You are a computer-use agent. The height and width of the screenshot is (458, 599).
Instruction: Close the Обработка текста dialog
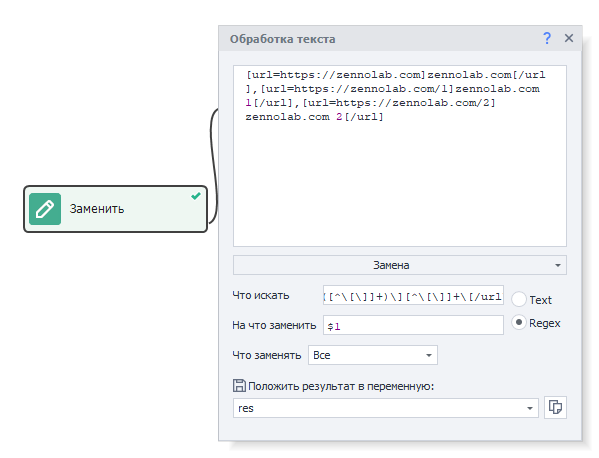569,38
